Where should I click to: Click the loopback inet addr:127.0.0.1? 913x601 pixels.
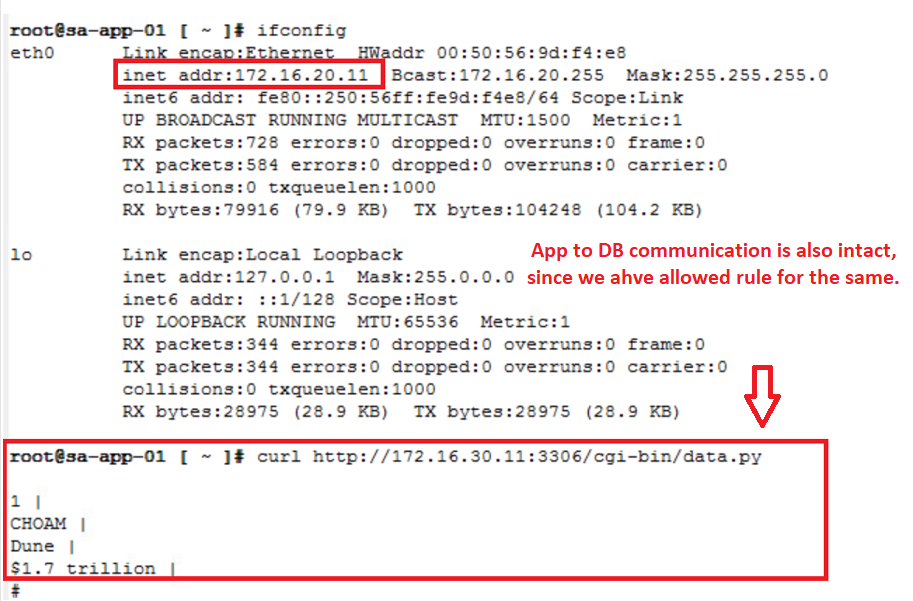click(228, 277)
